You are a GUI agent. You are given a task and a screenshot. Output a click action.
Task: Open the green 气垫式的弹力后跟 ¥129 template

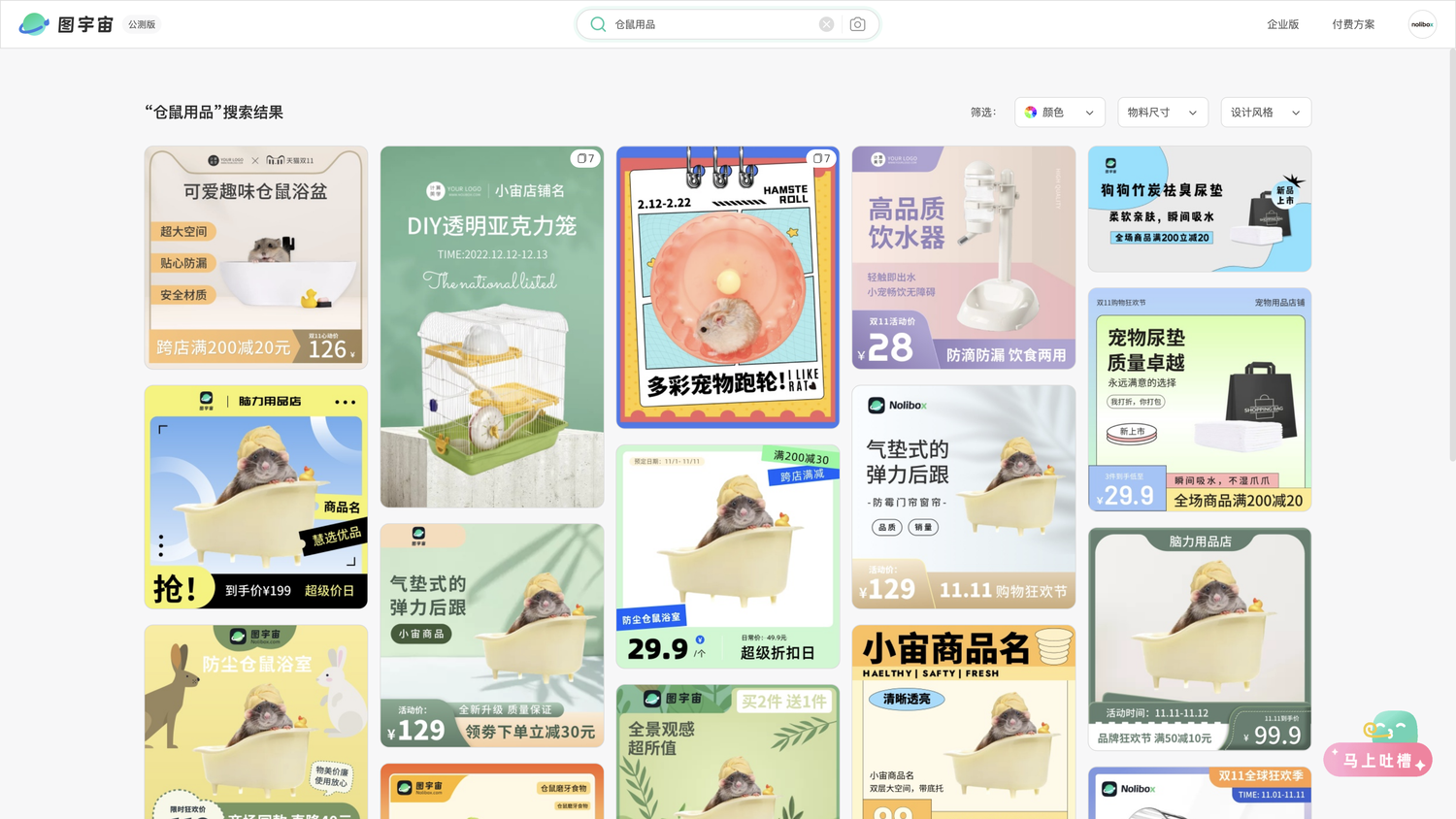[492, 636]
